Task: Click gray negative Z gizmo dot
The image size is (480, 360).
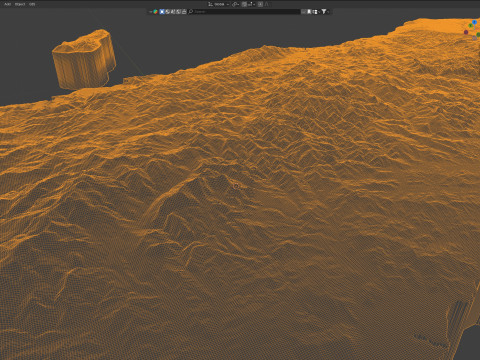Action: tap(475, 38)
